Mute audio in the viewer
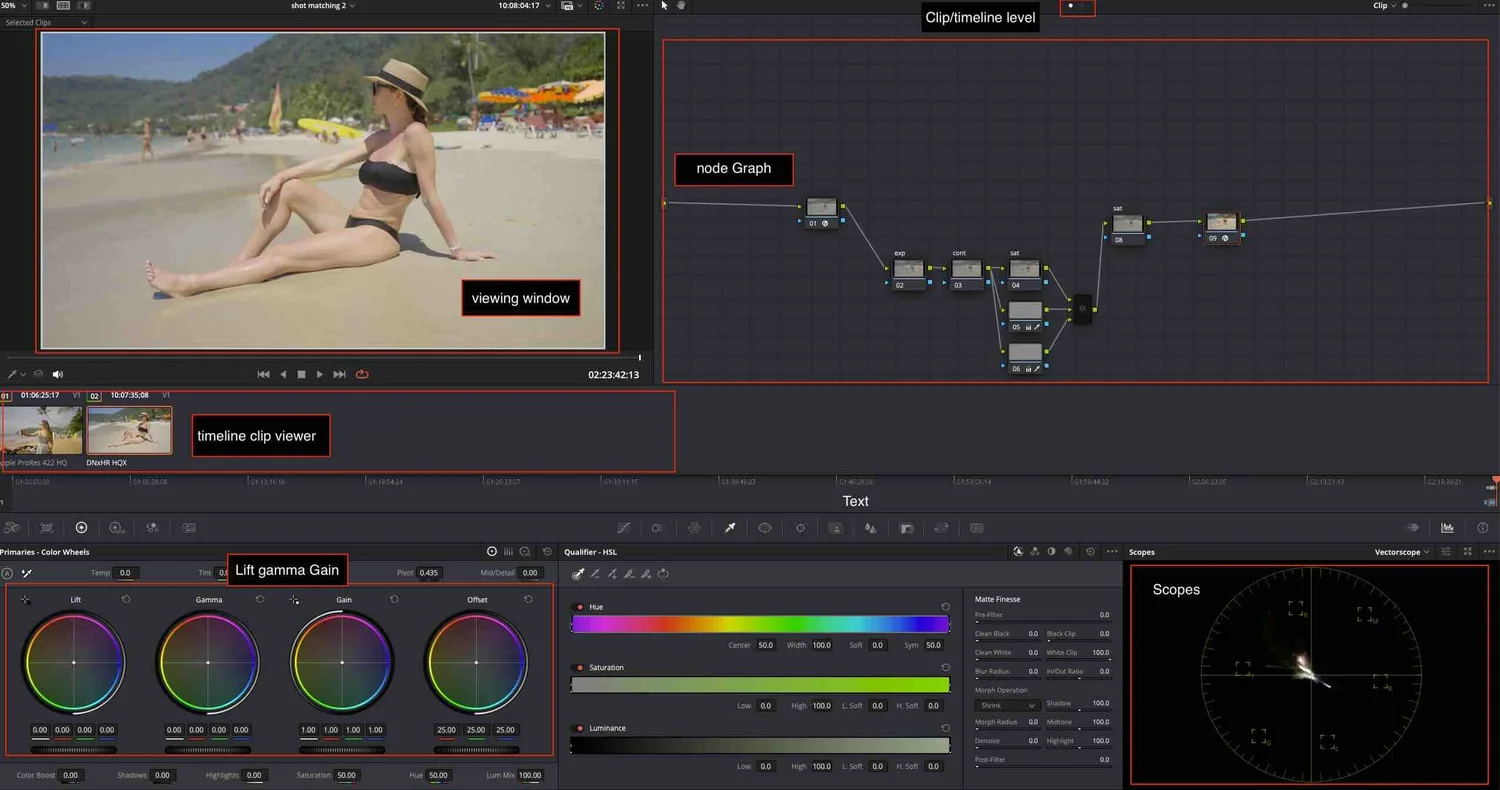This screenshot has width=1500, height=790. click(x=56, y=374)
